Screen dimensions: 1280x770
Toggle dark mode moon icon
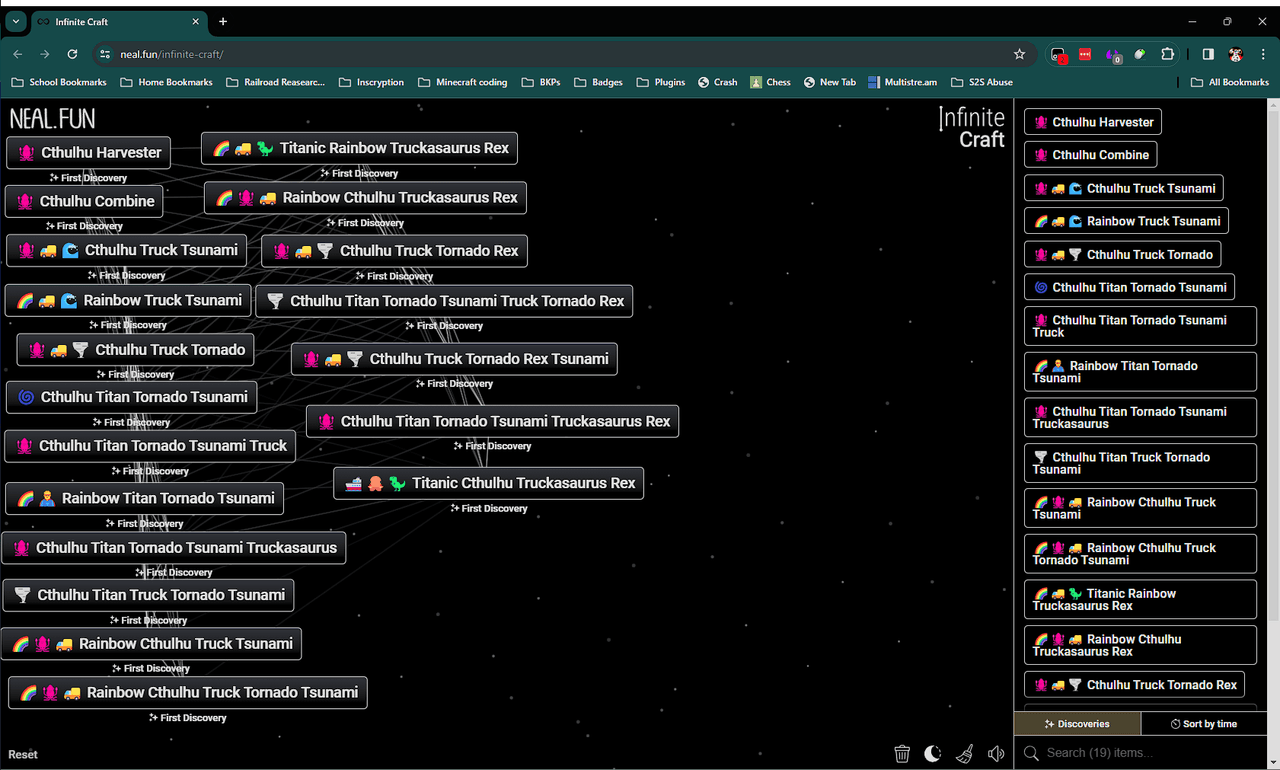tap(933, 754)
